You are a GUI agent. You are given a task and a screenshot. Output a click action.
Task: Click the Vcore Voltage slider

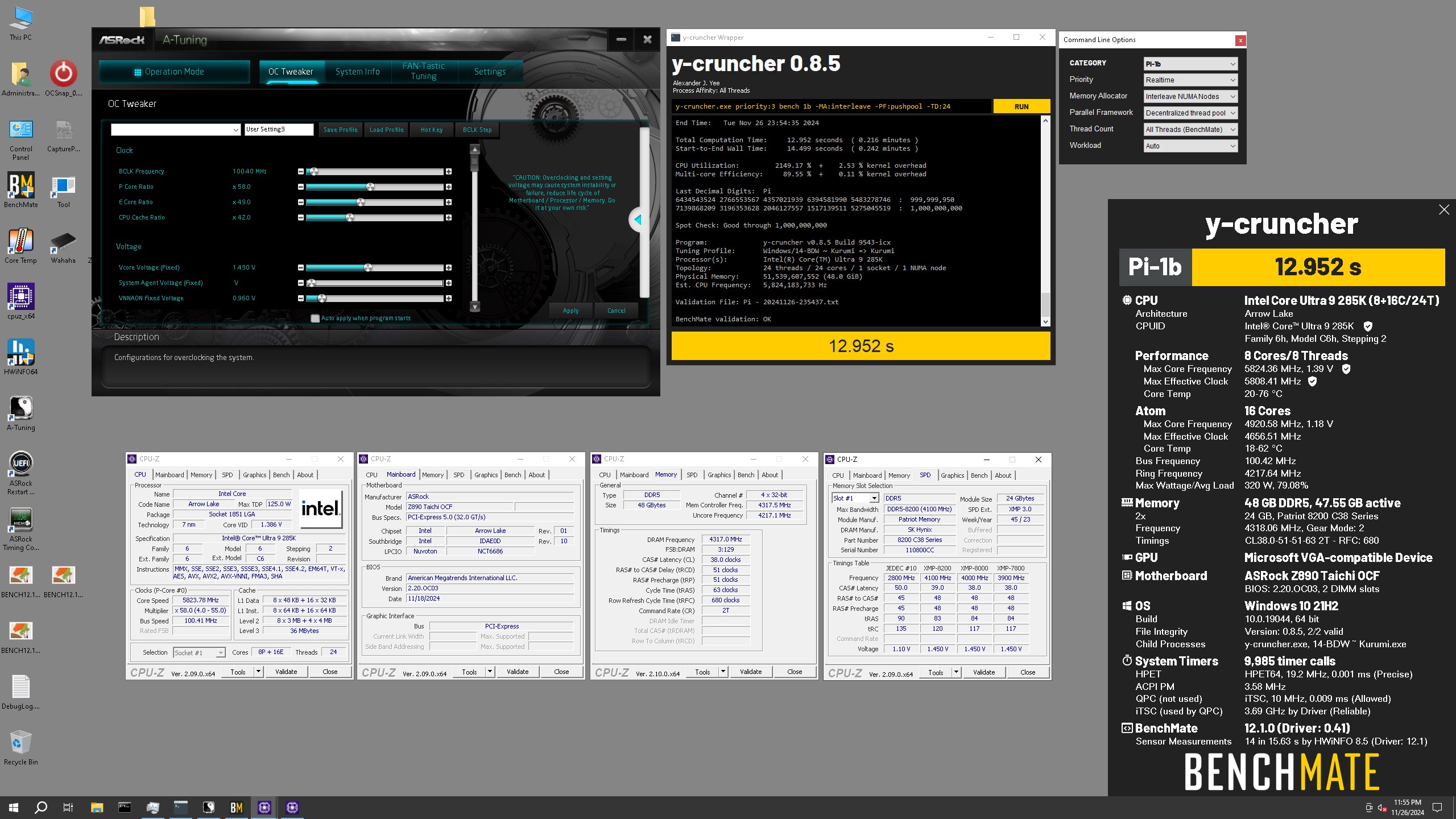point(374,267)
